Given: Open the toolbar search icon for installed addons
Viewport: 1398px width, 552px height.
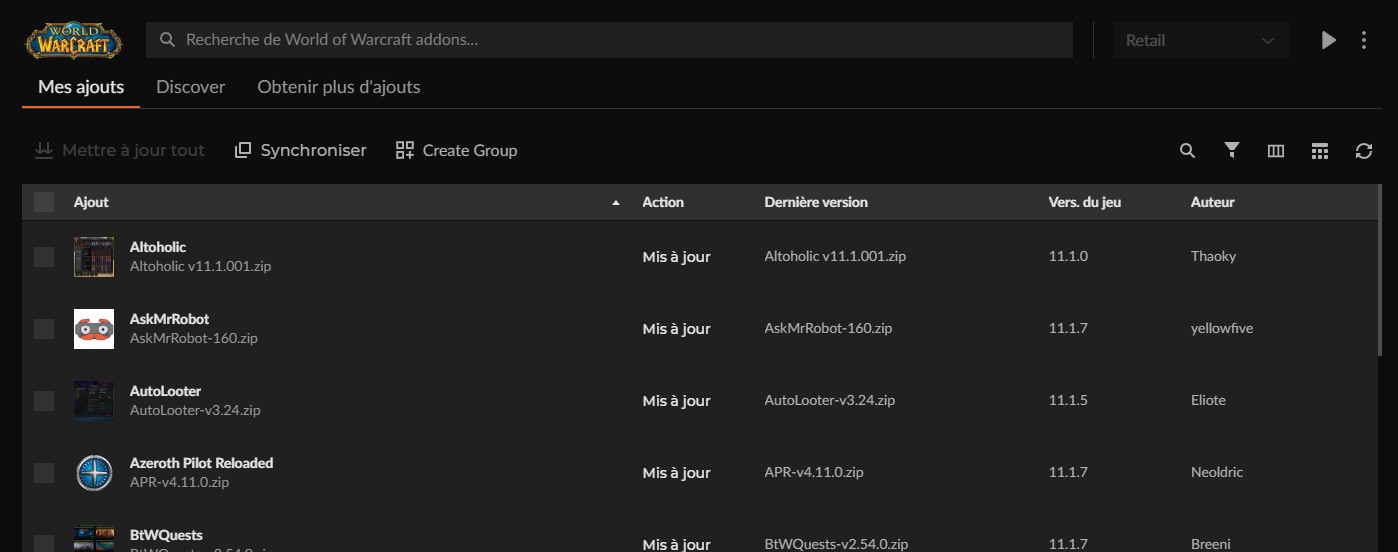Looking at the screenshot, I should [1187, 151].
